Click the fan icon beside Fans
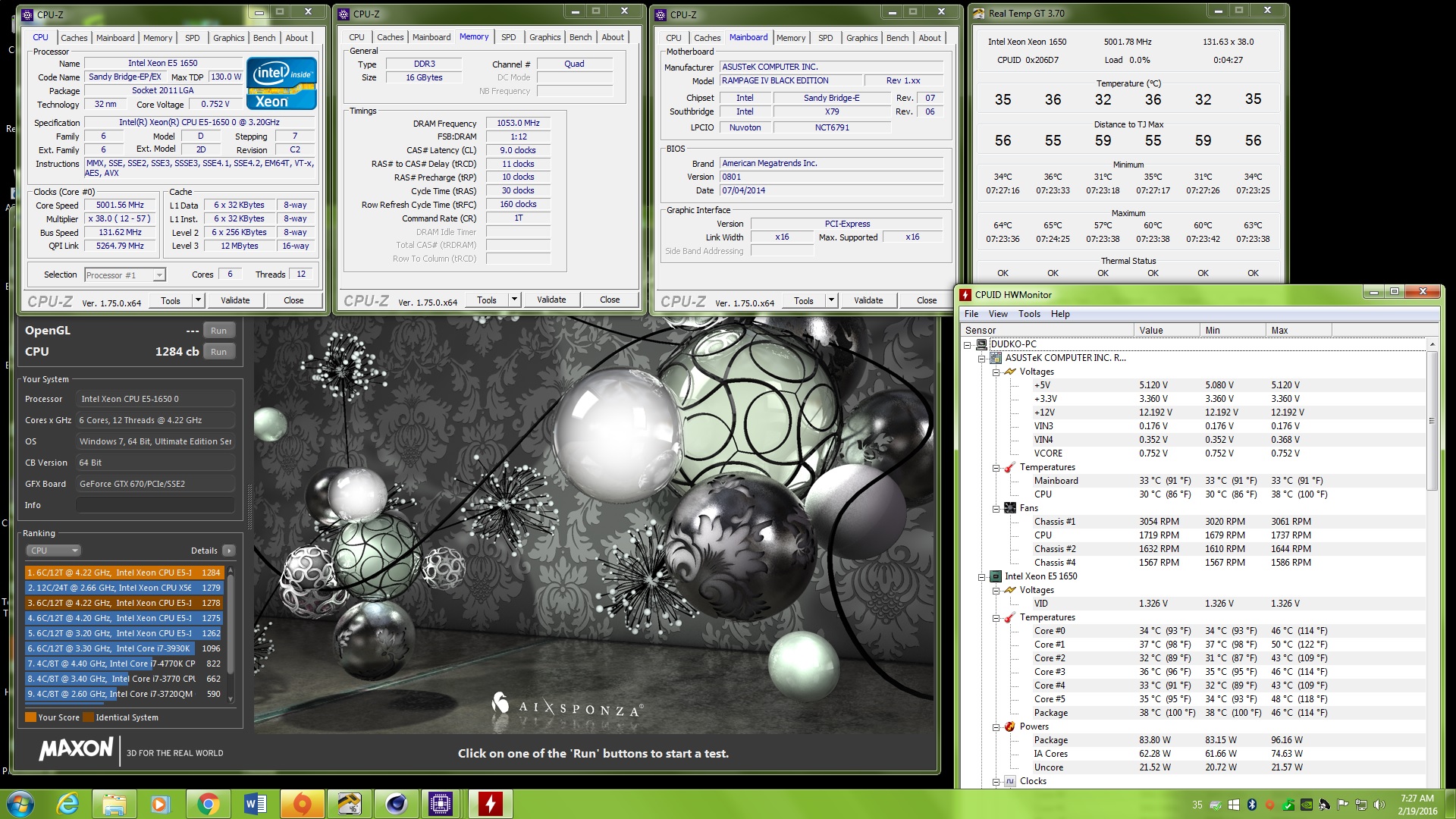The height and width of the screenshot is (819, 1456). [x=1010, y=508]
